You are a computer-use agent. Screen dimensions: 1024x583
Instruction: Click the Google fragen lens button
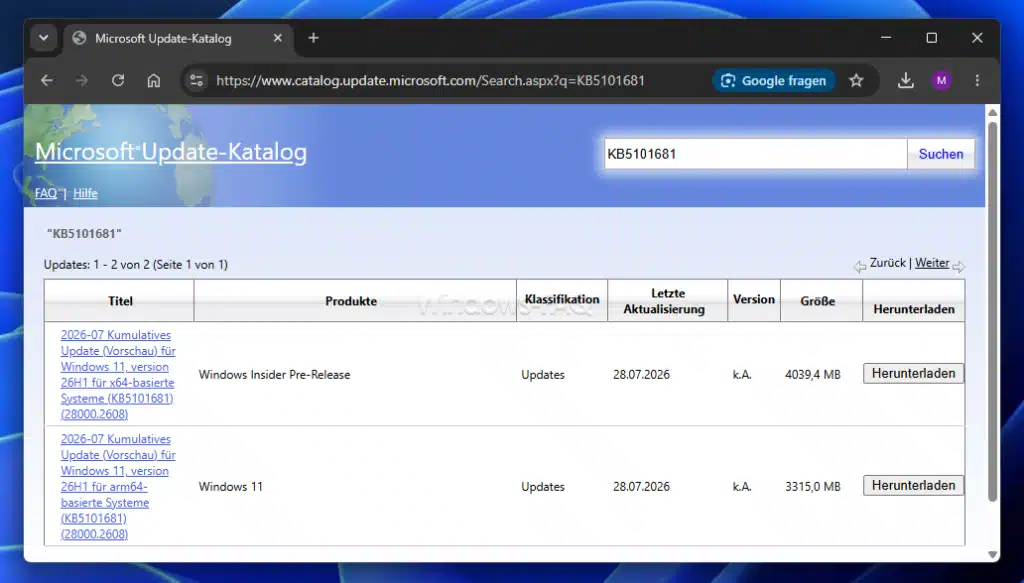coord(773,80)
